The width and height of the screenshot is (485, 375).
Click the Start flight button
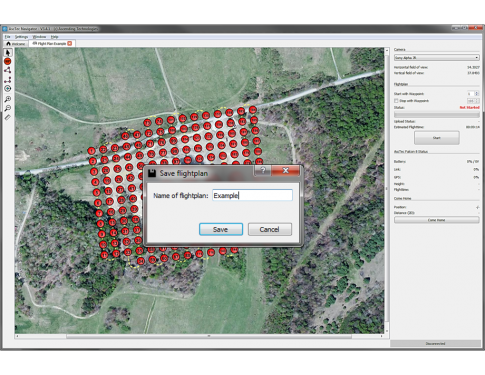[x=437, y=138]
